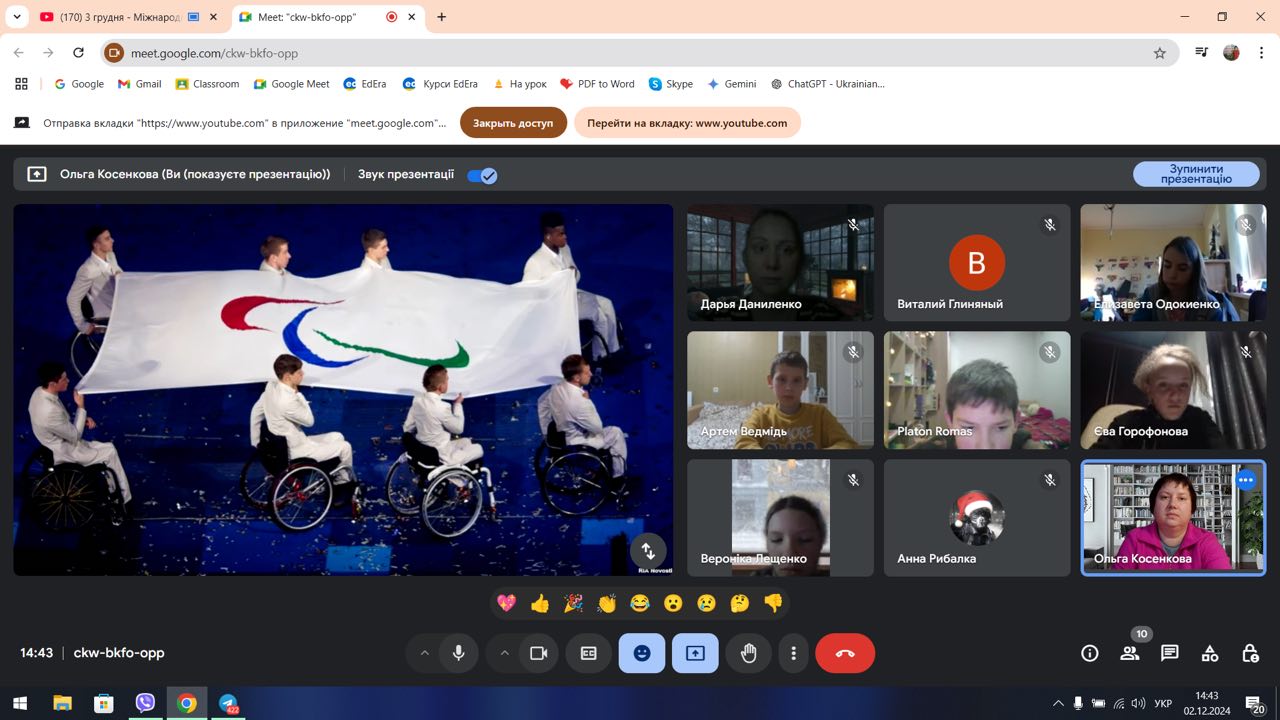Click the red leave call button
Screen dimensions: 1280x720
pos(845,653)
